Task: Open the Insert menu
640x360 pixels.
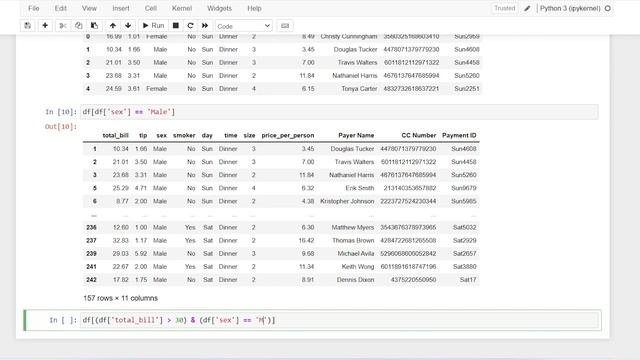Action: click(121, 8)
